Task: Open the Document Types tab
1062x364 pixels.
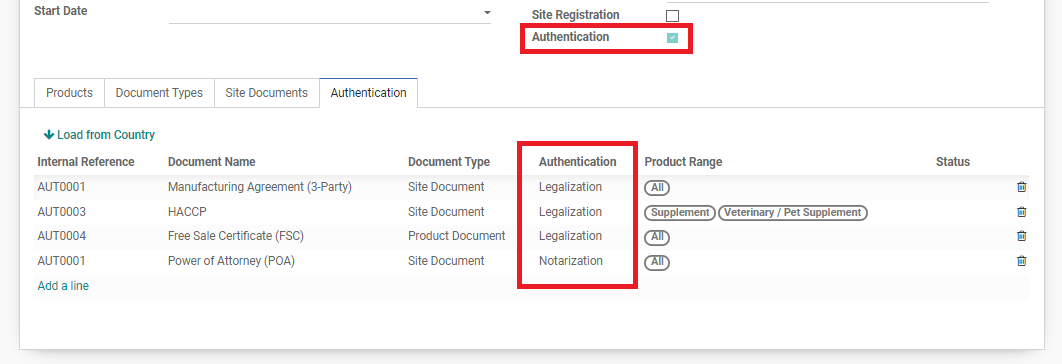Action: click(159, 93)
